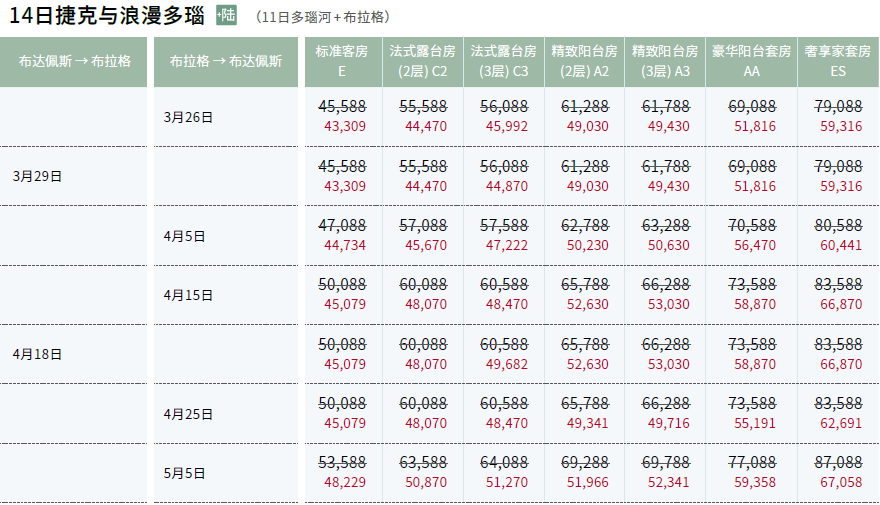Select the 布达佩斯 → 布拉格 column header

[x=74, y=61]
